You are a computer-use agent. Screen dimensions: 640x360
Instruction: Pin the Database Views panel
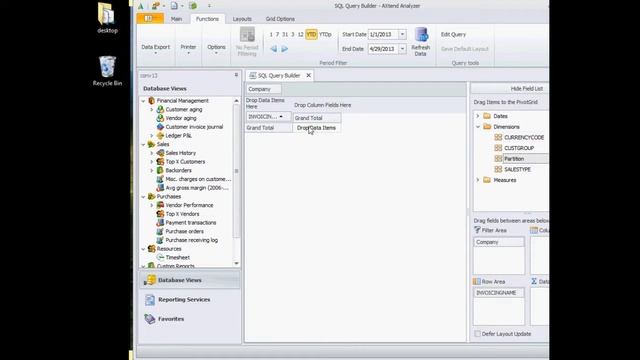(236, 75)
